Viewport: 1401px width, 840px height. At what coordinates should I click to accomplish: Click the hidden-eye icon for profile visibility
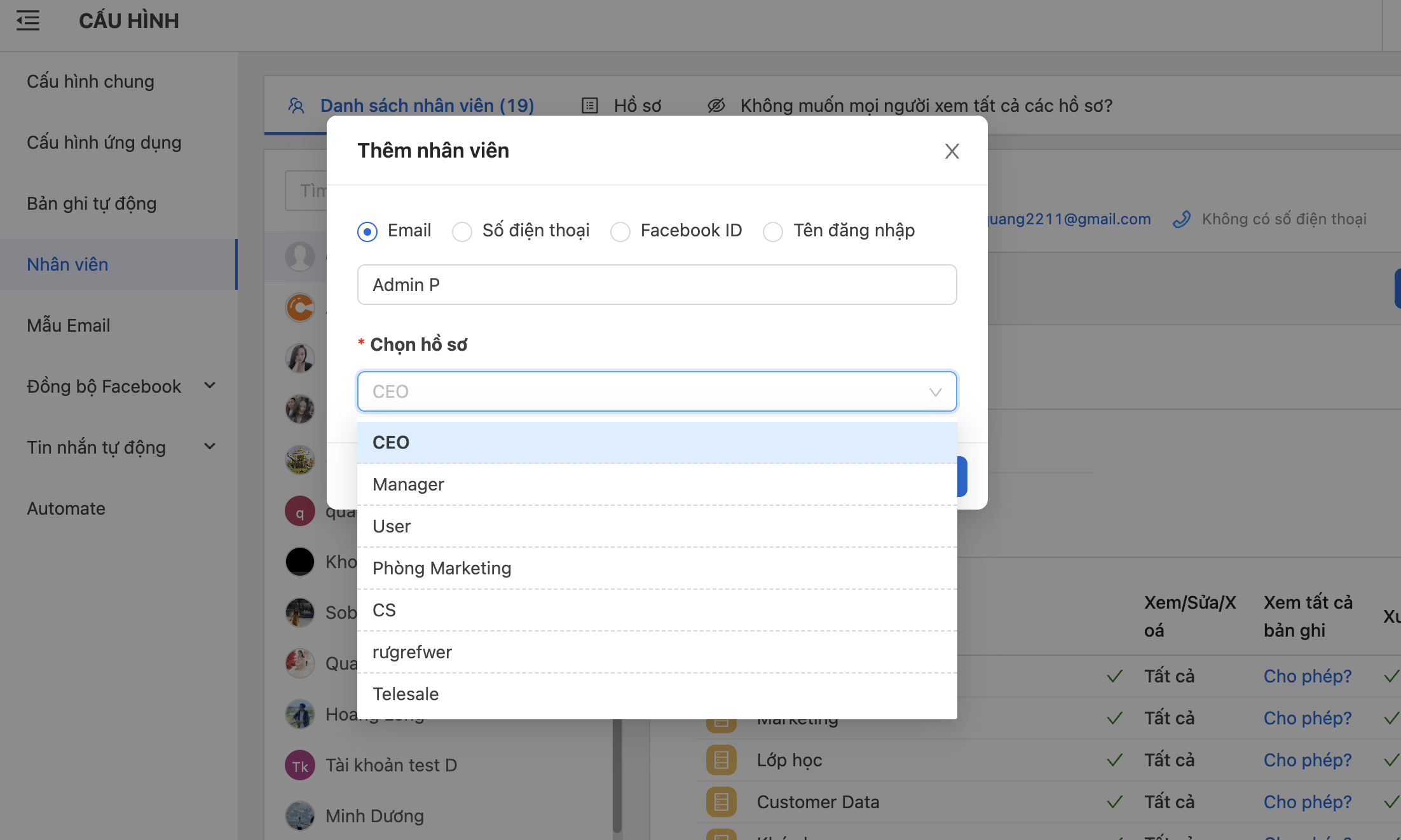pyautogui.click(x=716, y=105)
